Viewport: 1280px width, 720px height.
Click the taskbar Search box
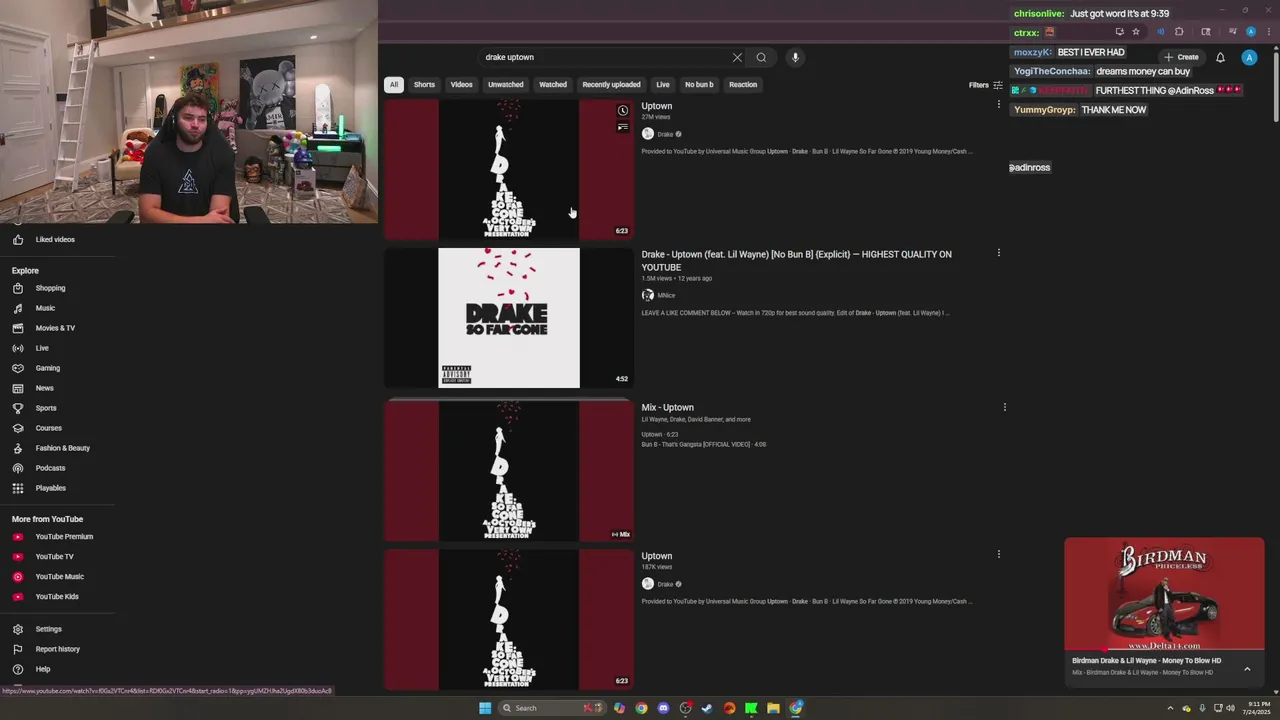pyautogui.click(x=553, y=708)
